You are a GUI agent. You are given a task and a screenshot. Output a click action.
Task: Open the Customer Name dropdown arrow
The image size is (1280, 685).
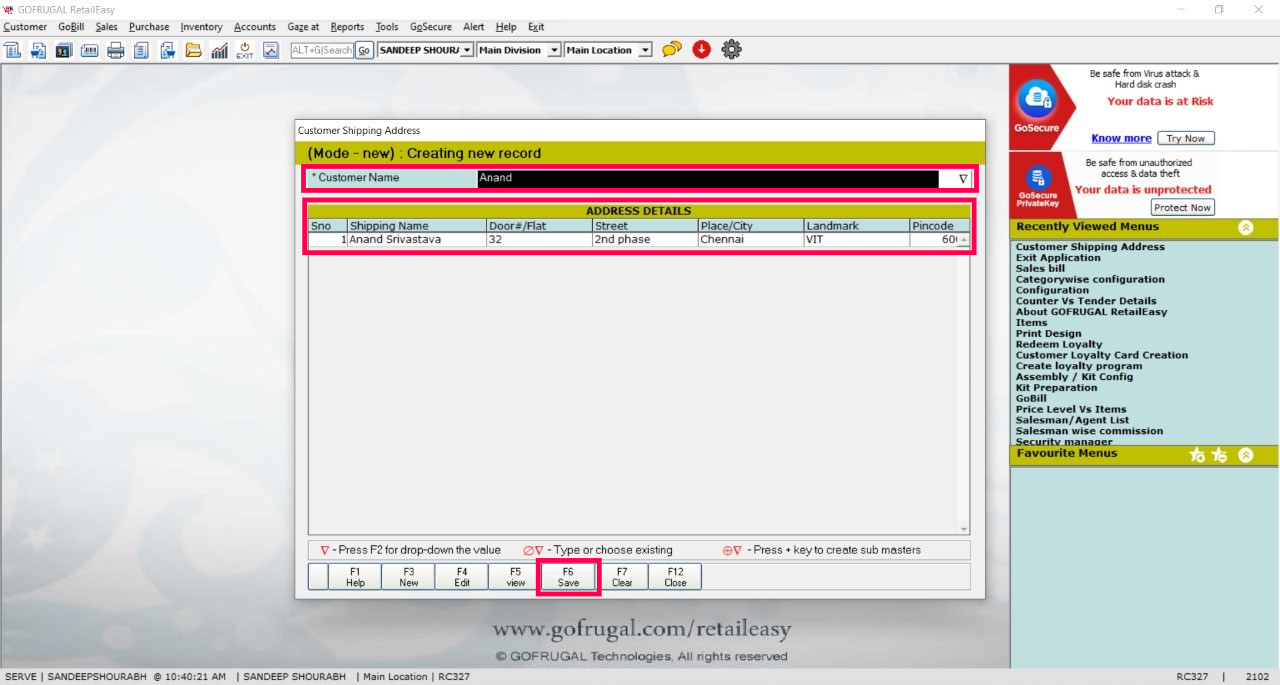pyautogui.click(x=963, y=179)
